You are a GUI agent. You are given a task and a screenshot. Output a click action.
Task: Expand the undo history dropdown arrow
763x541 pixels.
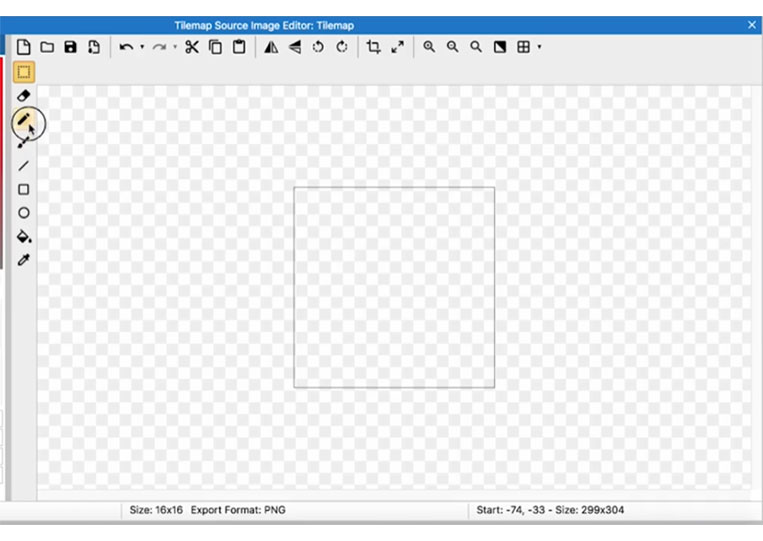142,47
